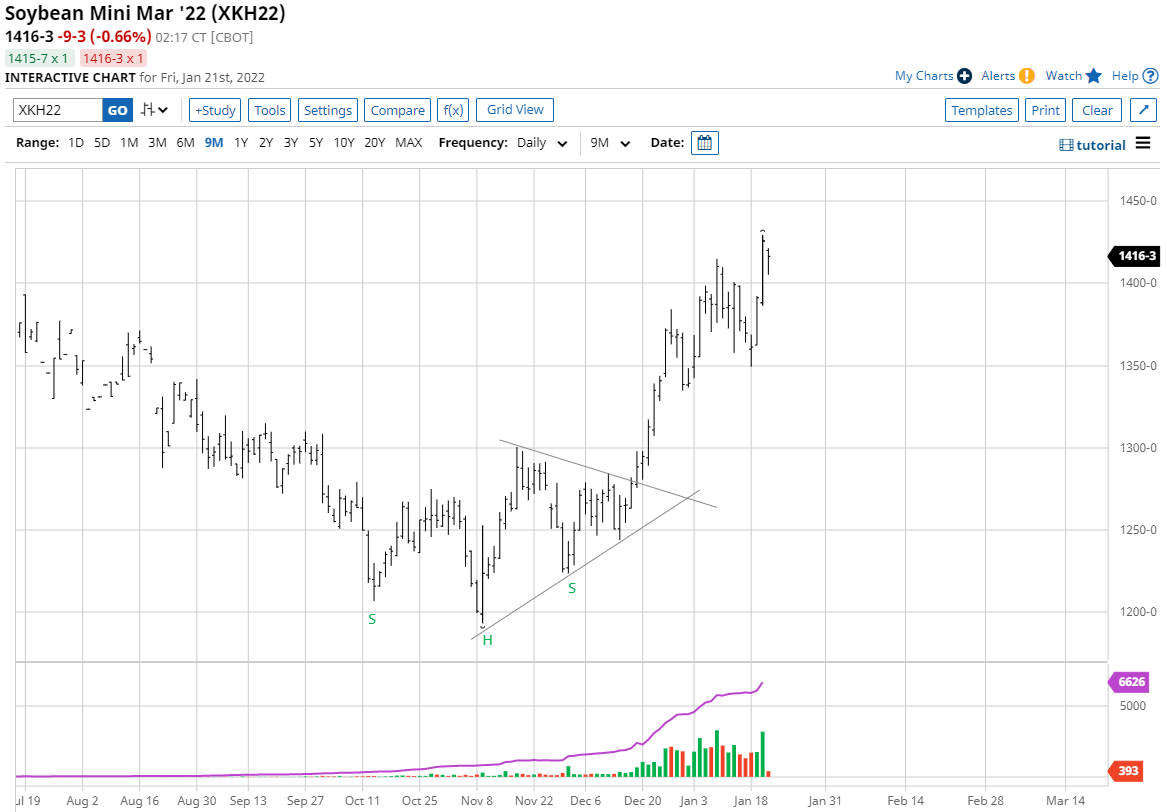Image resolution: width=1167 pixels, height=812 pixels.
Task: Print the chart
Action: click(x=1045, y=110)
